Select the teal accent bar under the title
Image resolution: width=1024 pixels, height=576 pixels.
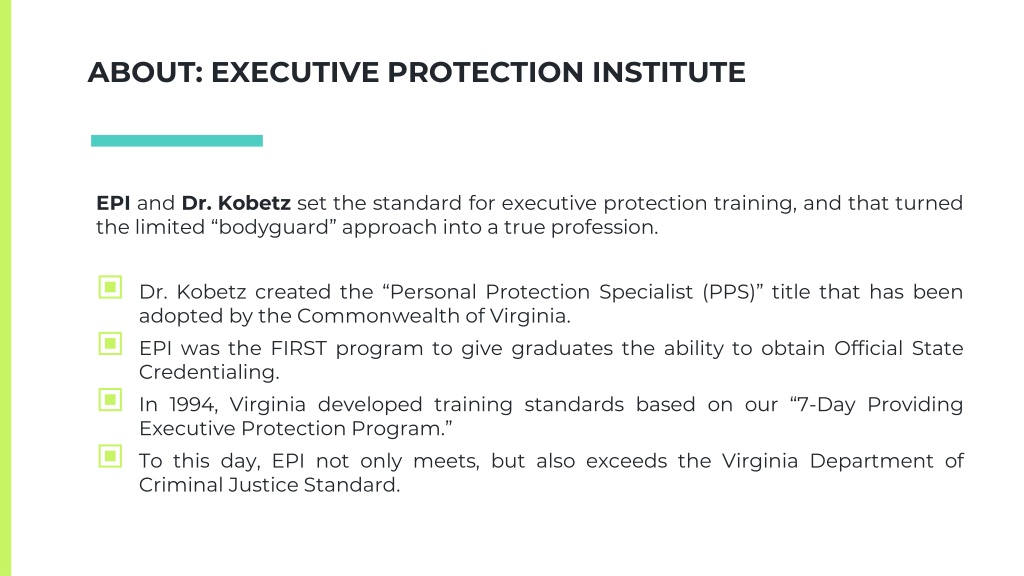pos(177,140)
